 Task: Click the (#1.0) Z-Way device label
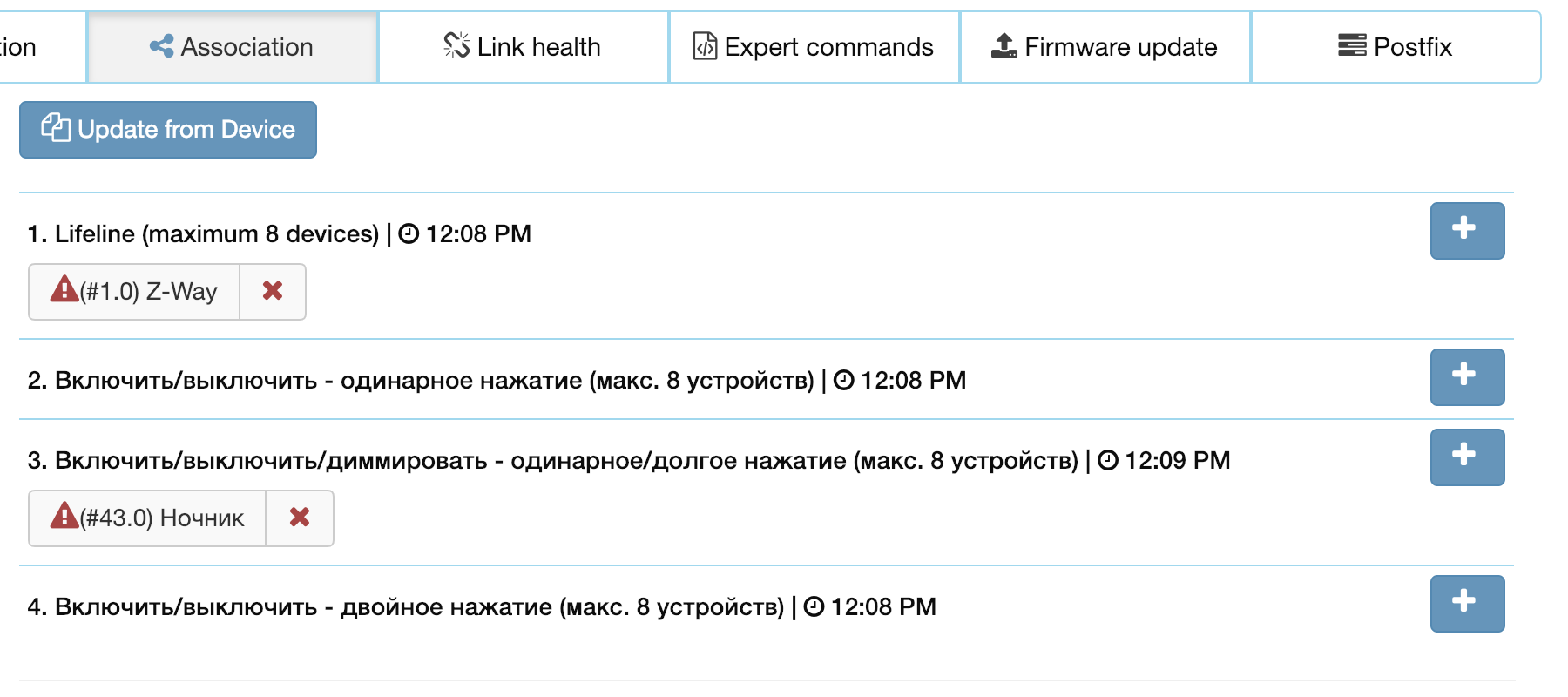point(148,292)
